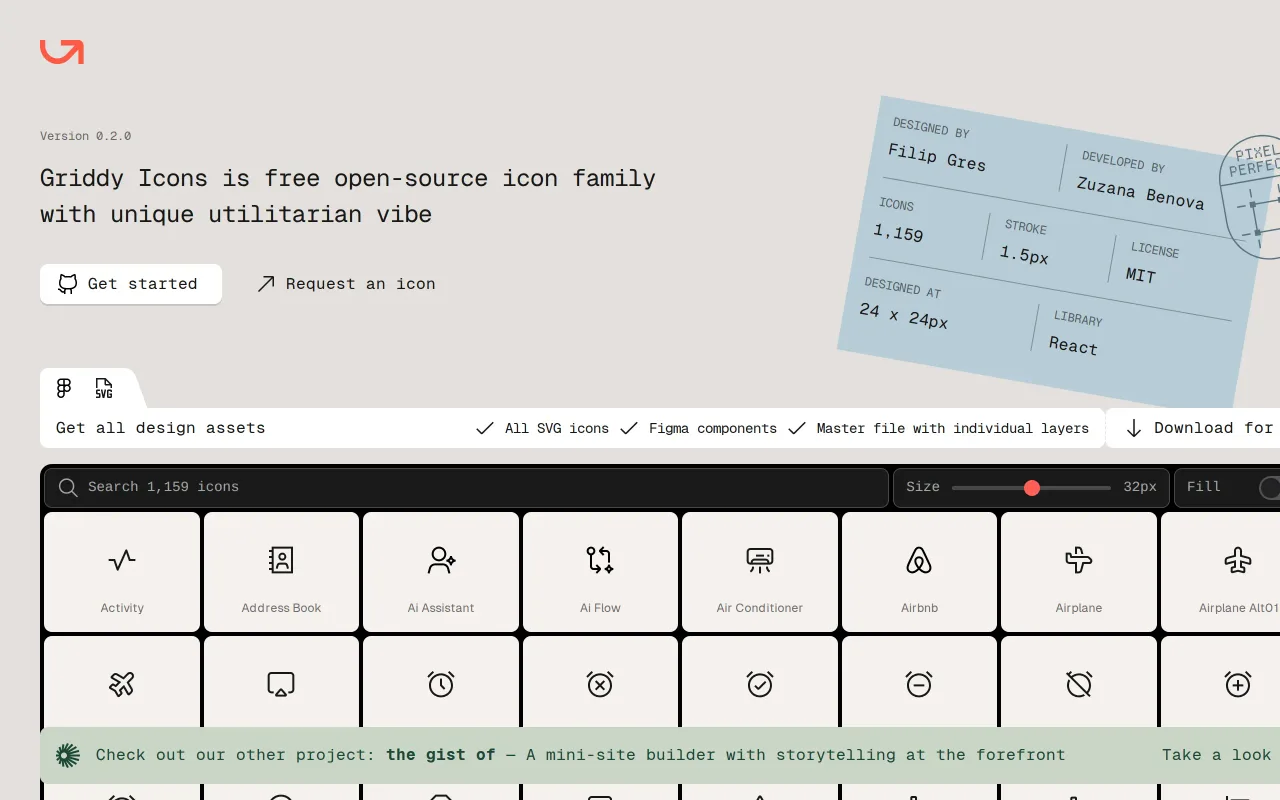
Task: Select the alarm clock with checkmark icon
Action: [760, 684]
